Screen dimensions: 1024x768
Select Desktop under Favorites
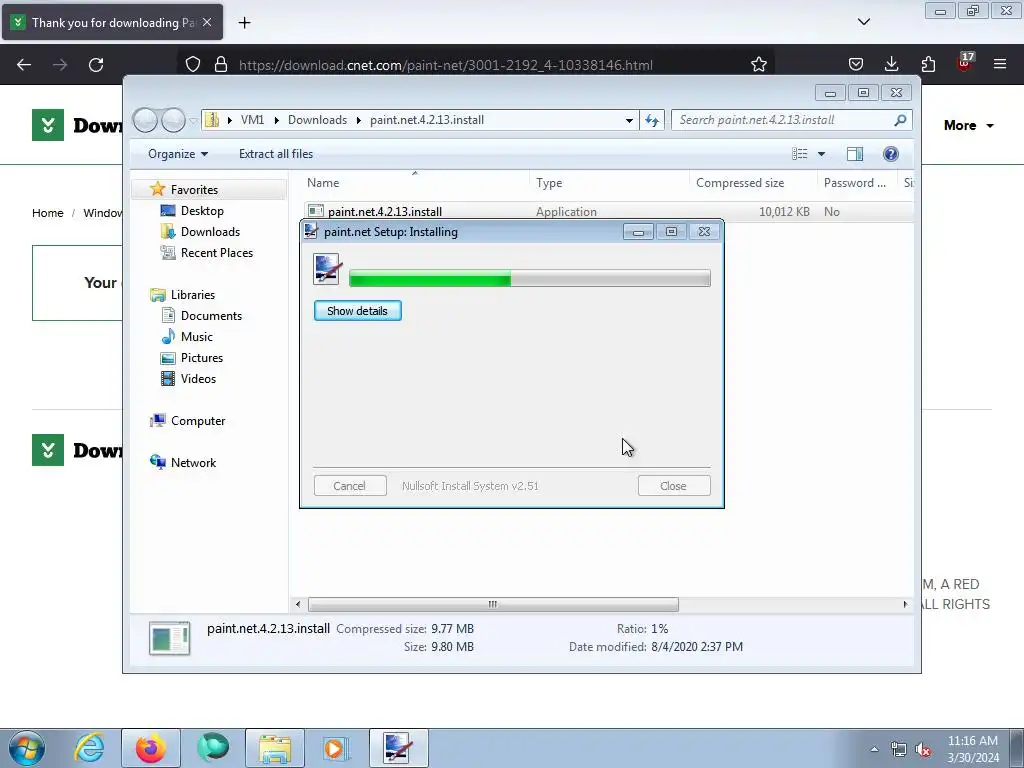(202, 211)
